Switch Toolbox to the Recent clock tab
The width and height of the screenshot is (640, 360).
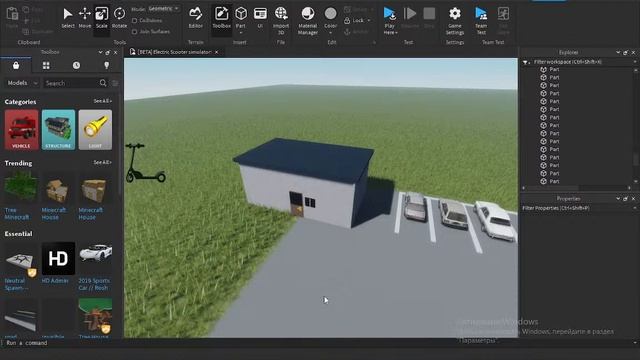click(x=76, y=65)
